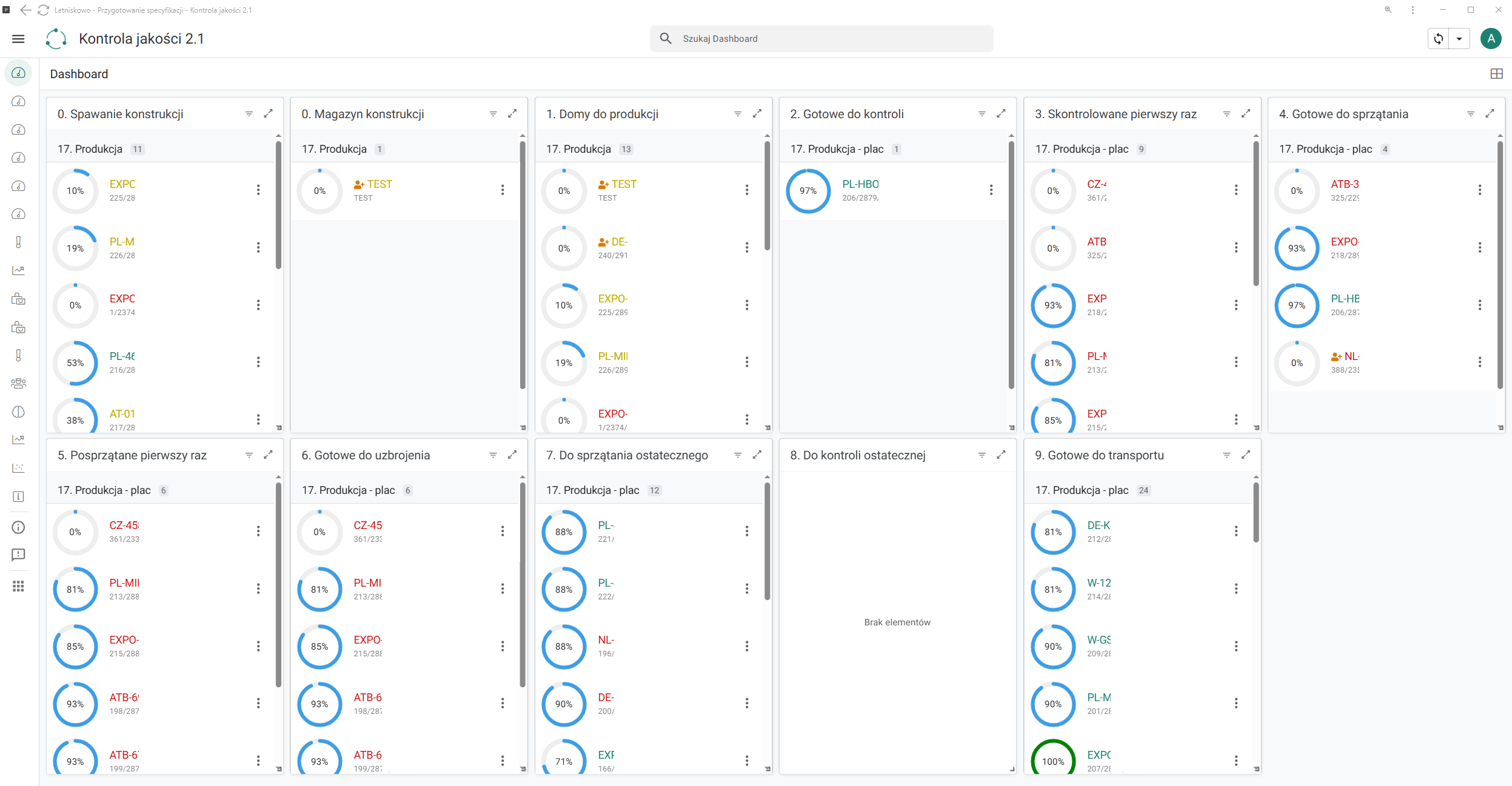Screen dimensions: 1512x786
Task: Open the user avatar A
Action: pos(1491,39)
